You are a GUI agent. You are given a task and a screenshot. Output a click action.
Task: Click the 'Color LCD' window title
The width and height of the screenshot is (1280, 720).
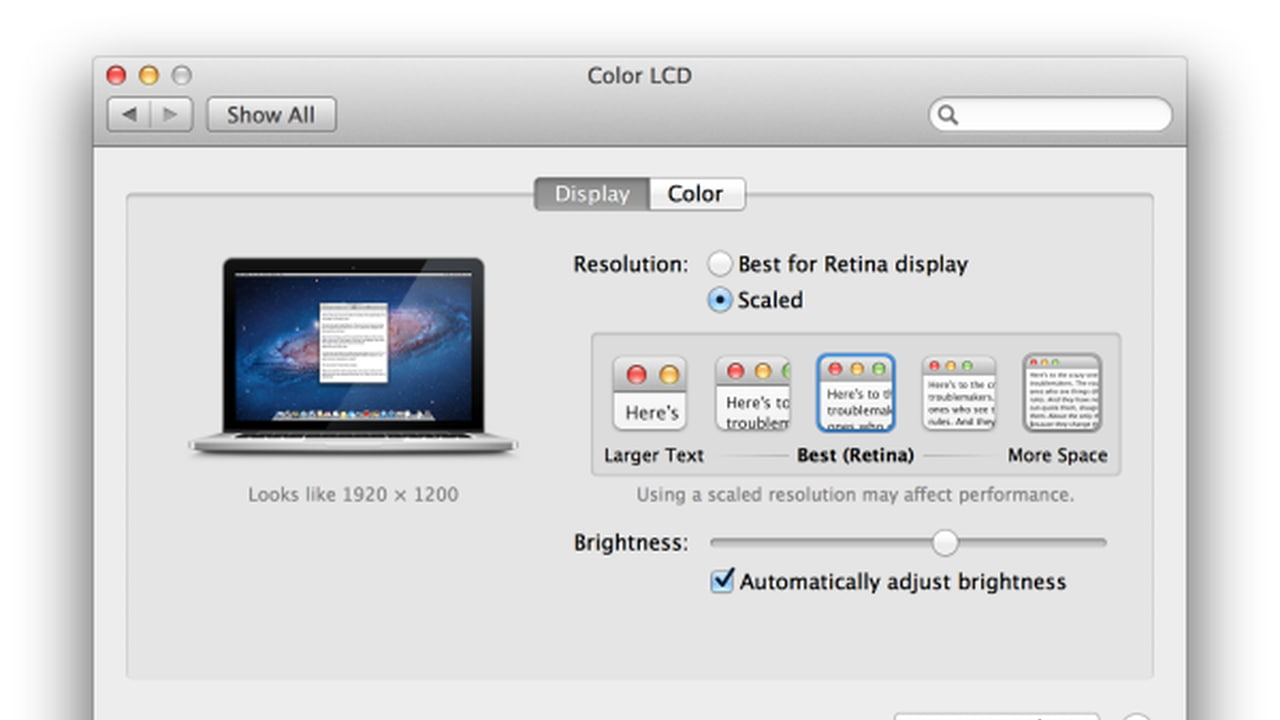click(x=640, y=76)
